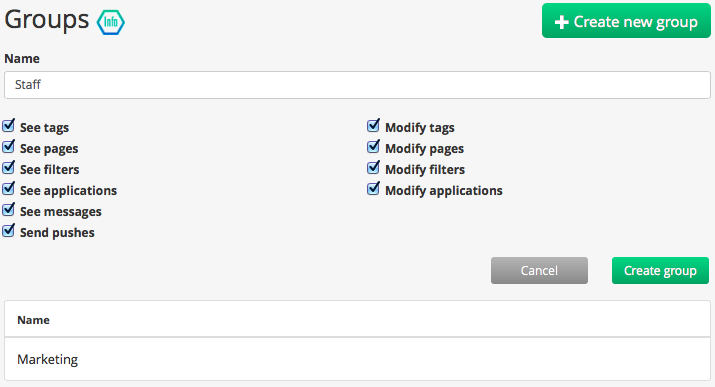Submit with the Create group button

point(660,270)
